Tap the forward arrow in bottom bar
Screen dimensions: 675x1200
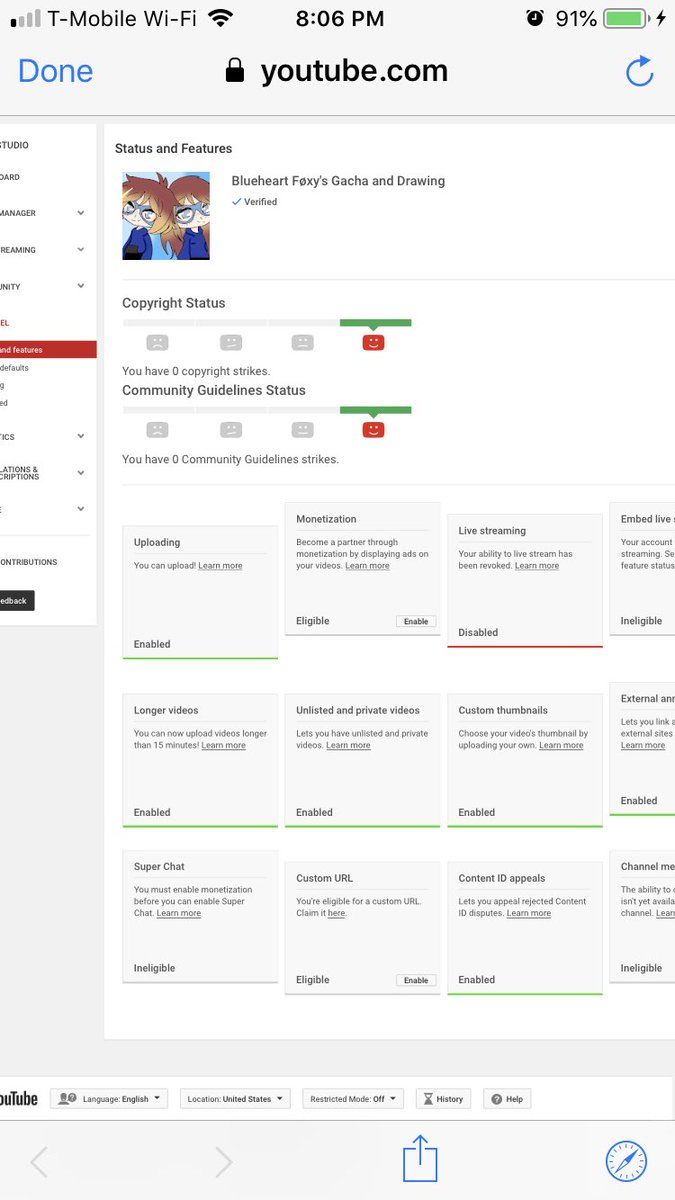pos(223,1161)
